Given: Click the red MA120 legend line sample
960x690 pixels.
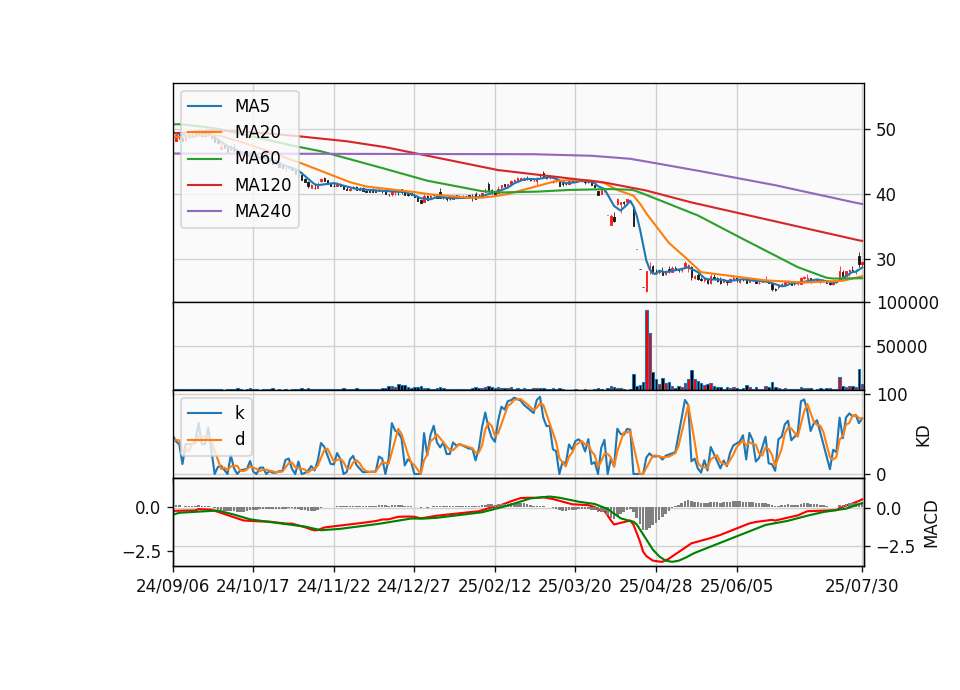Looking at the screenshot, I should [x=204, y=186].
